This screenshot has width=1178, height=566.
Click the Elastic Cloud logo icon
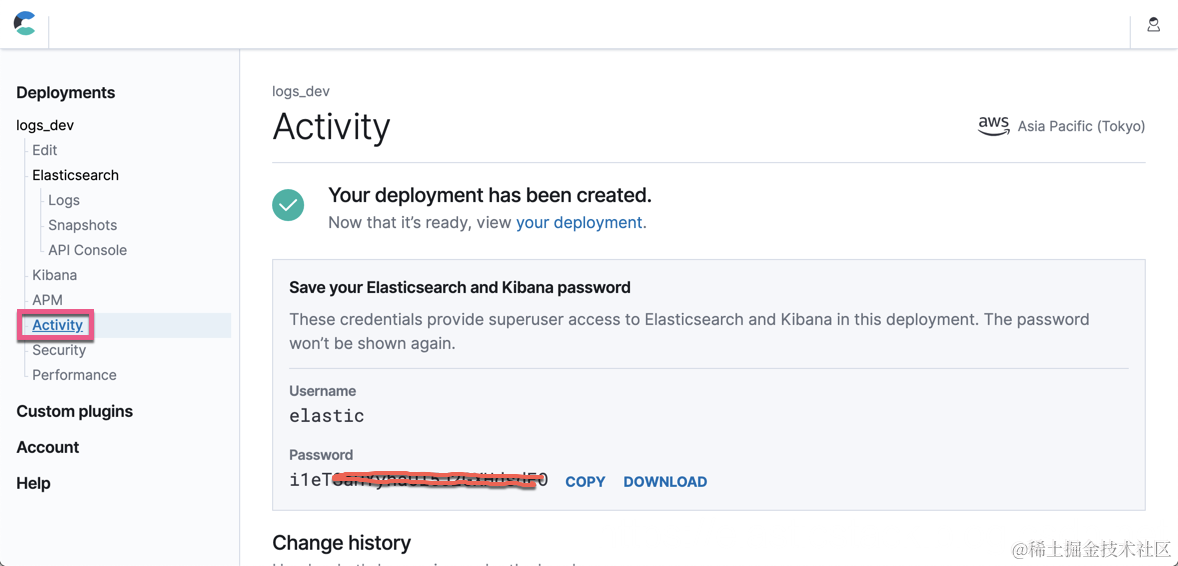[x=25, y=24]
